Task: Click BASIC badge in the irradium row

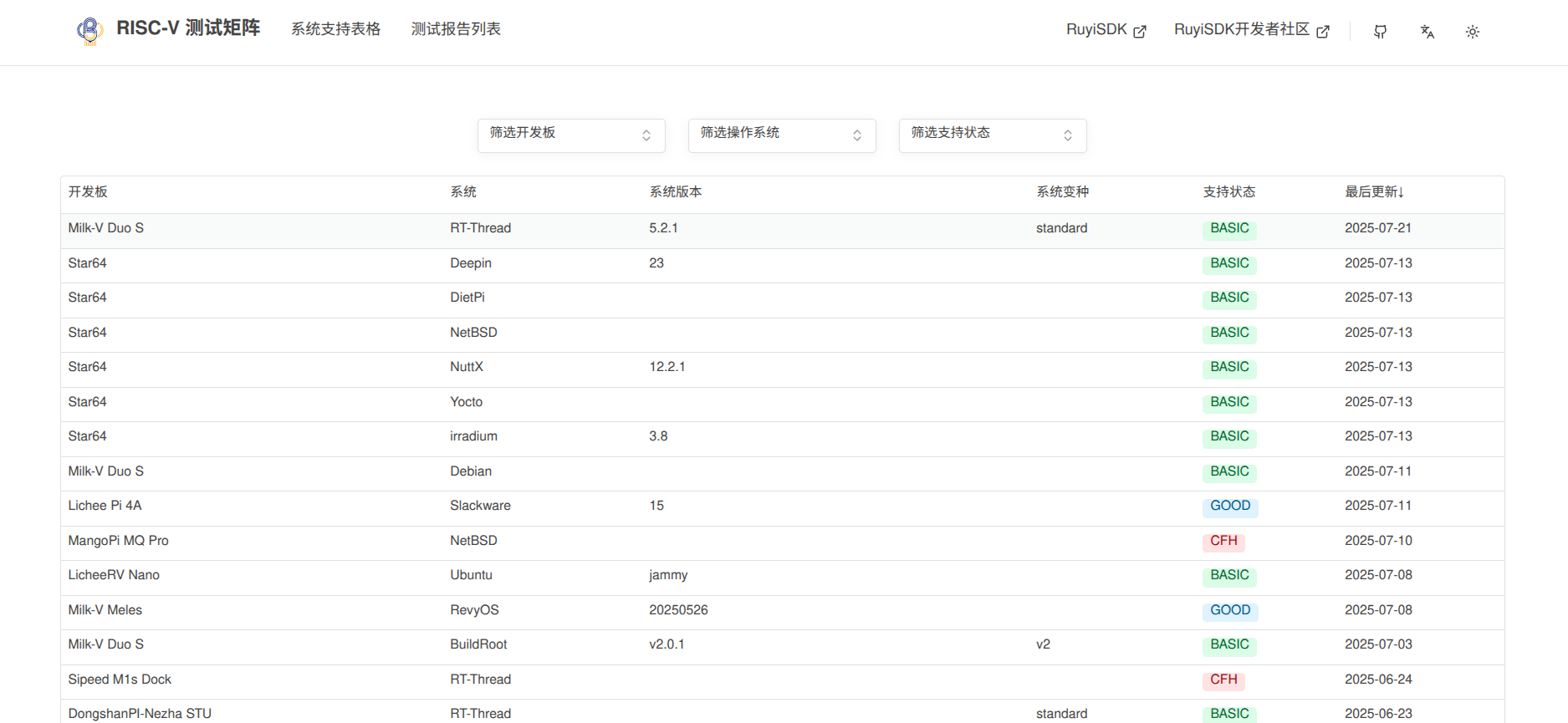Action: click(1229, 437)
